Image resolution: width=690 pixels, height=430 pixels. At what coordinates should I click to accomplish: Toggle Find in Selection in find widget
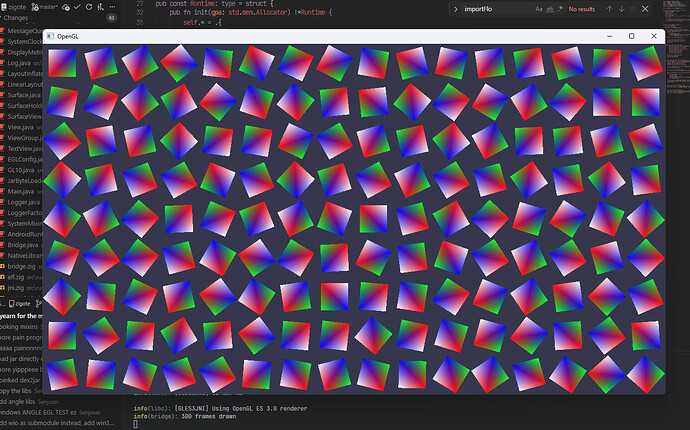(633, 9)
